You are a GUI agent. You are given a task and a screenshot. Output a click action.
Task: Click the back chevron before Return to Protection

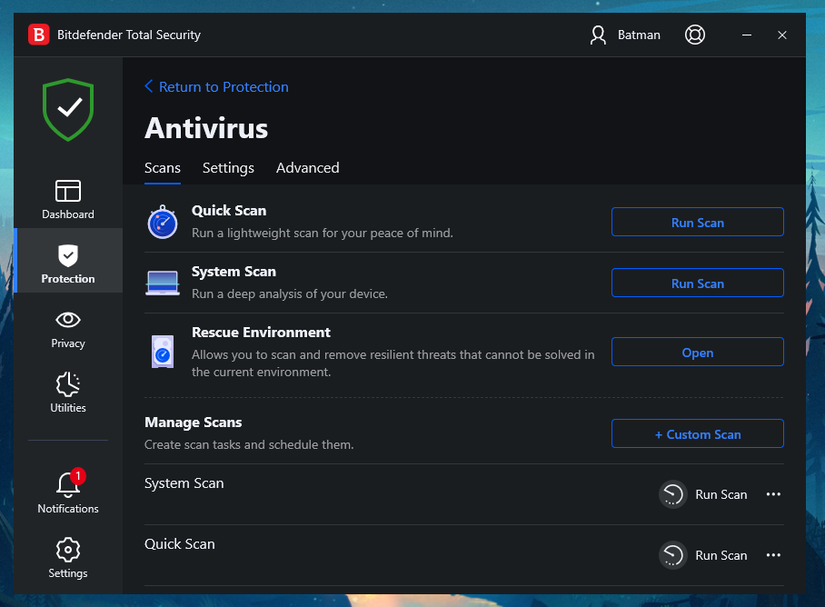coord(149,86)
